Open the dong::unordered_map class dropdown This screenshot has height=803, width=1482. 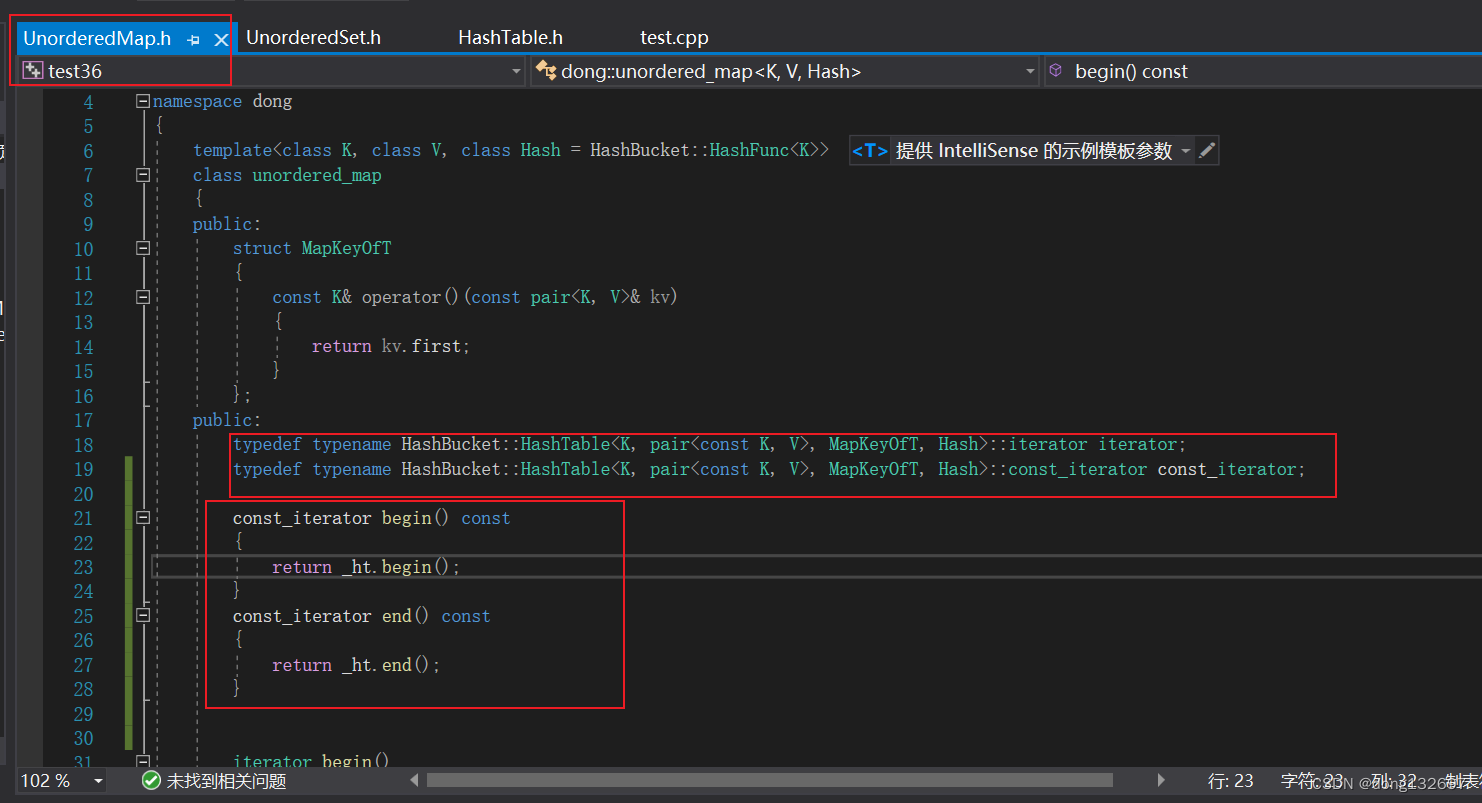coord(1031,72)
